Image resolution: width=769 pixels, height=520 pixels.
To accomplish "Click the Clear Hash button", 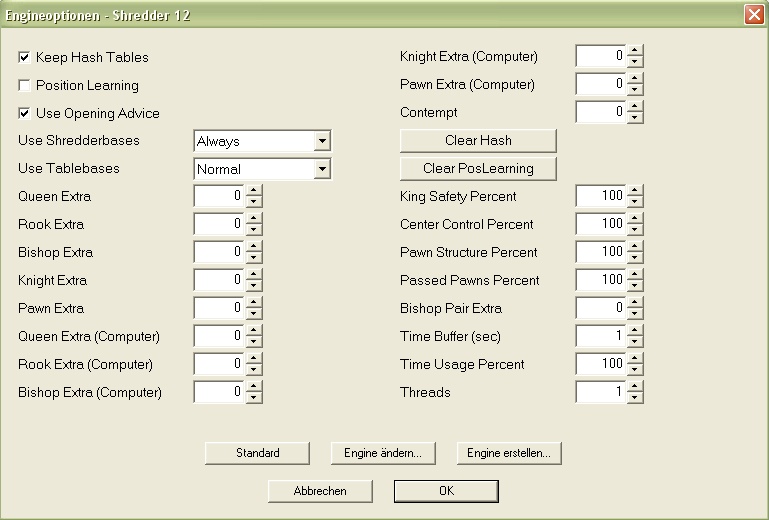I will (x=478, y=141).
